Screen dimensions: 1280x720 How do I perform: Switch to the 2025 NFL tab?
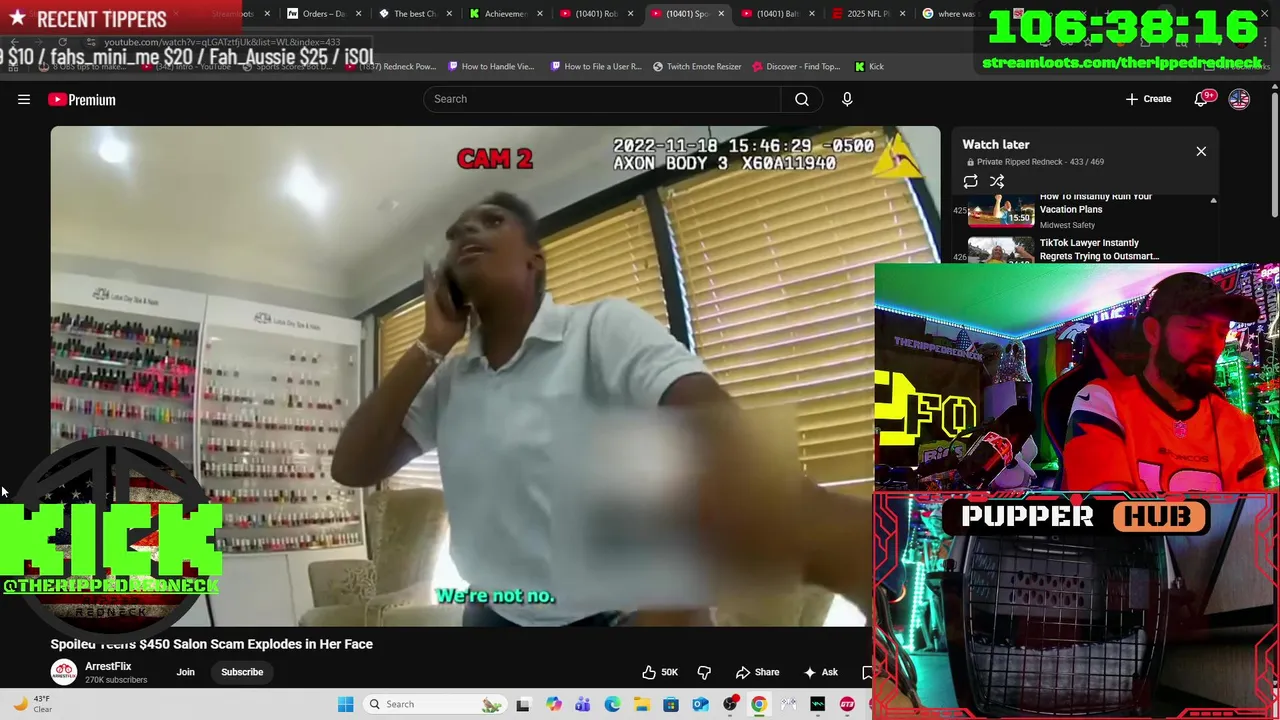pos(868,14)
